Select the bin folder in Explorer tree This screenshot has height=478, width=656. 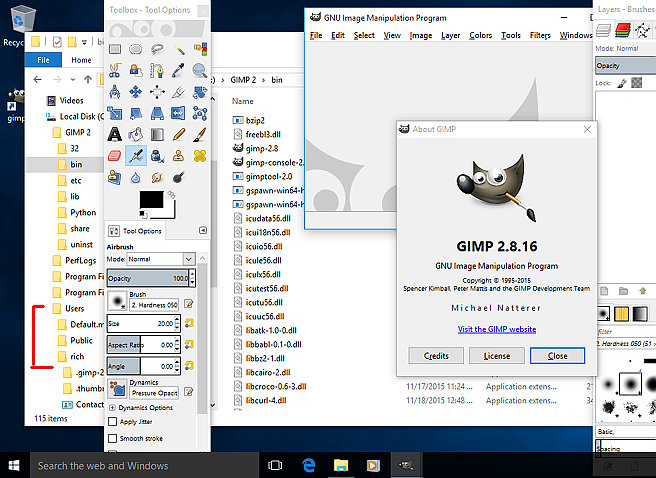coord(76,164)
